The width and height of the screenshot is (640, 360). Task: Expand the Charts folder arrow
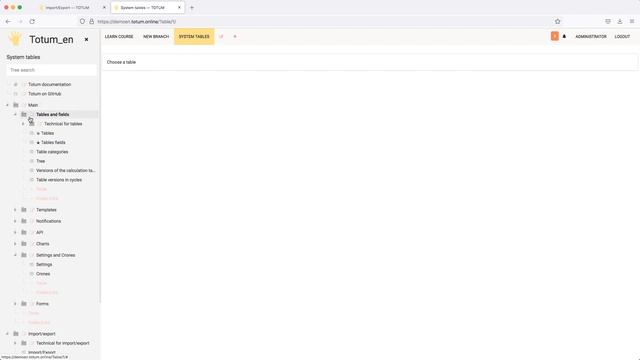click(x=15, y=244)
